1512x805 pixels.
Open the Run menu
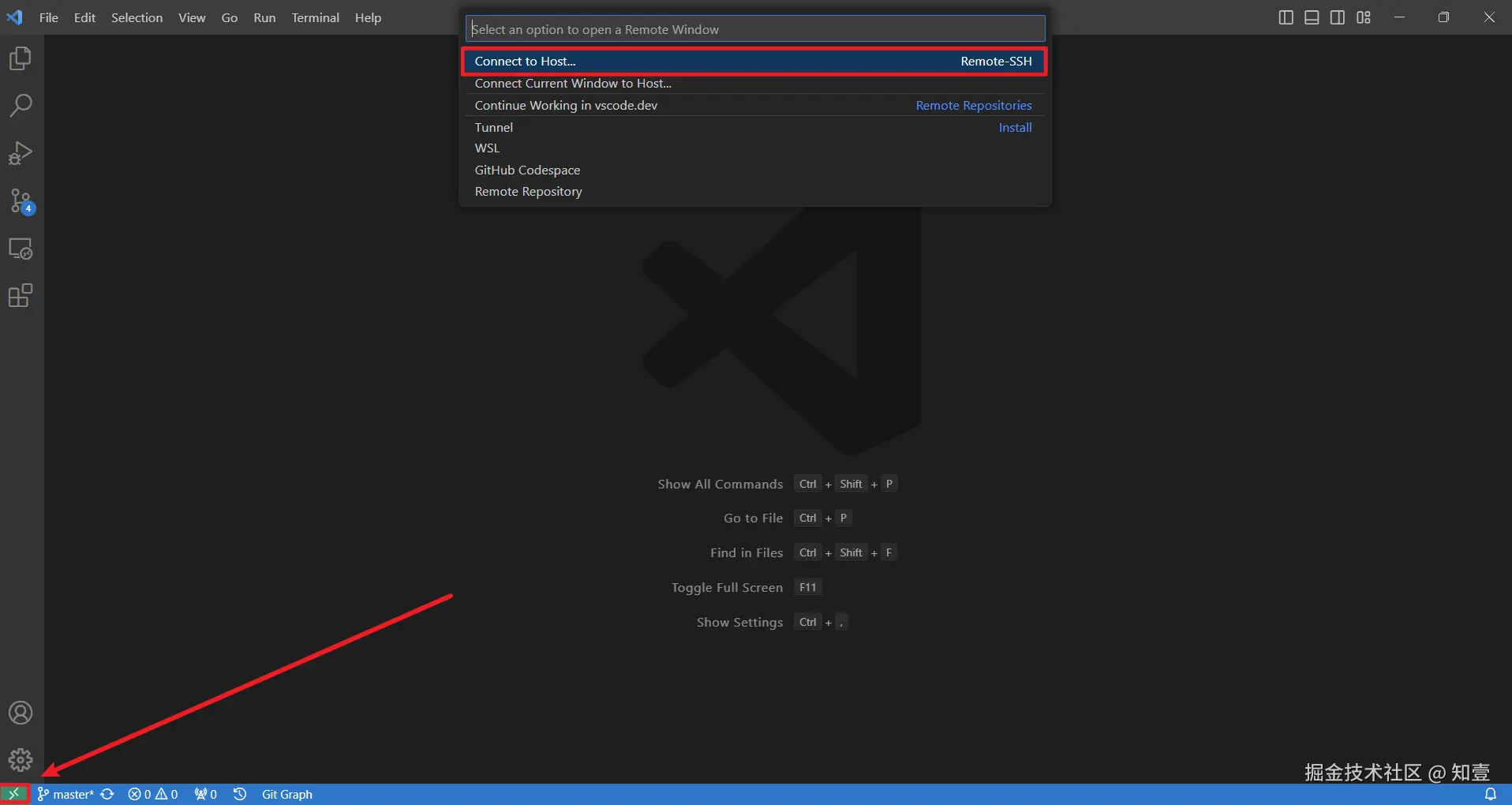(264, 17)
